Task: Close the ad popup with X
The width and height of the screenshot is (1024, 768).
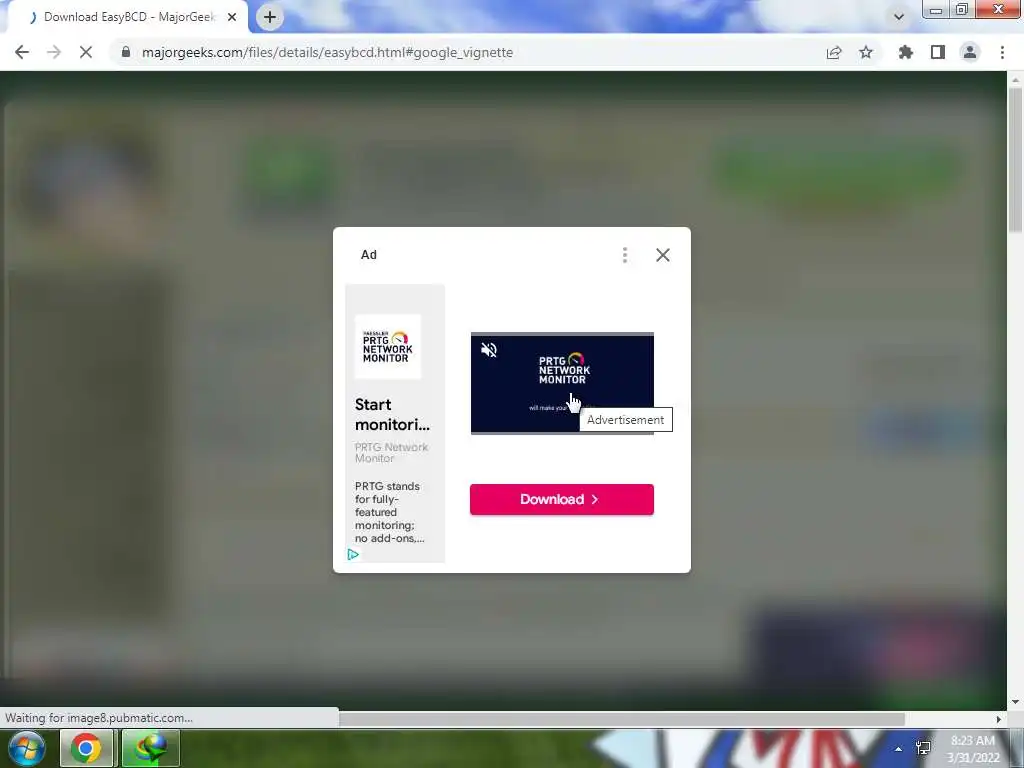Action: tap(662, 255)
